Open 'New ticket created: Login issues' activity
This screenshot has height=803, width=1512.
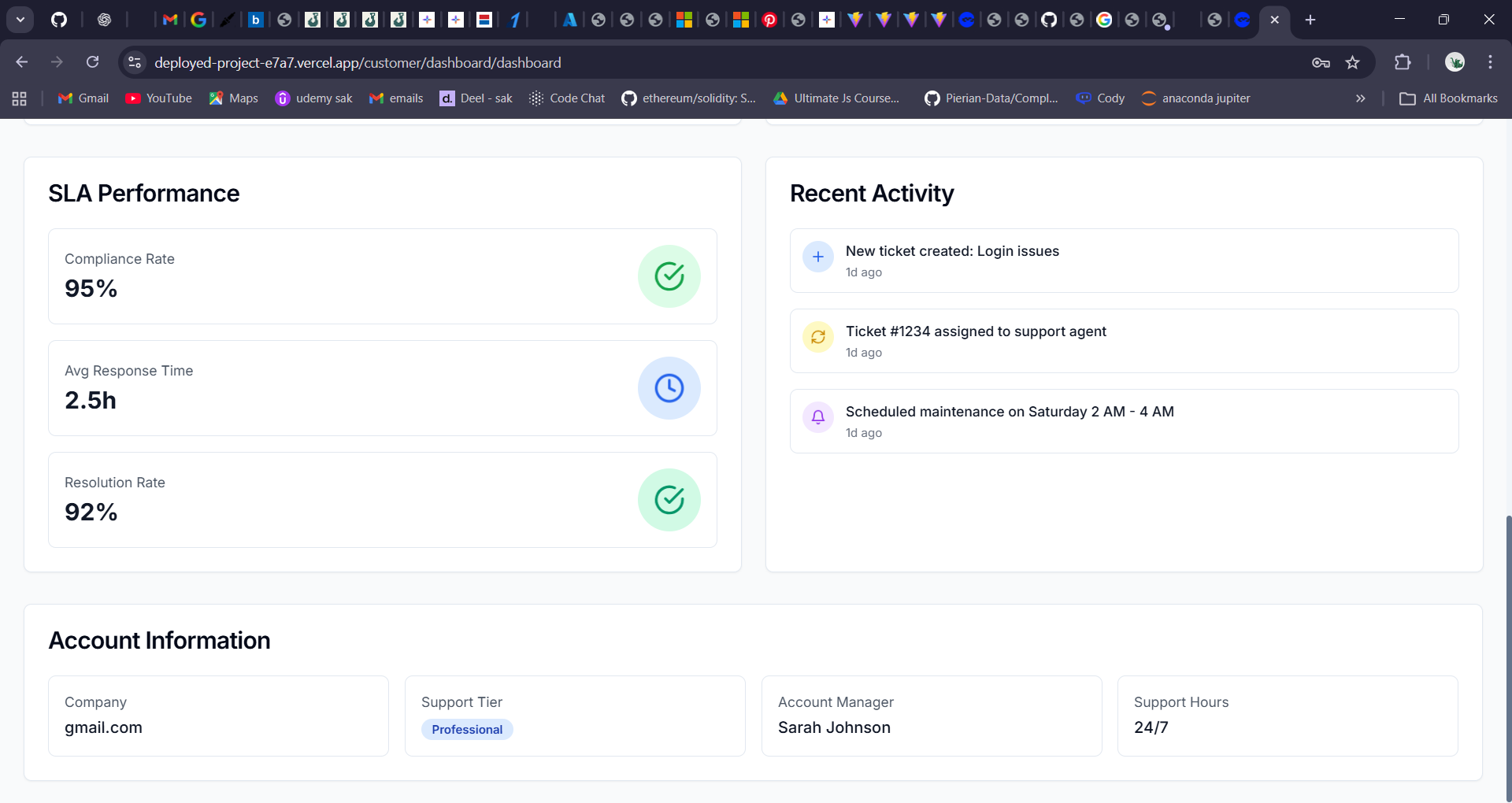[x=1124, y=261]
